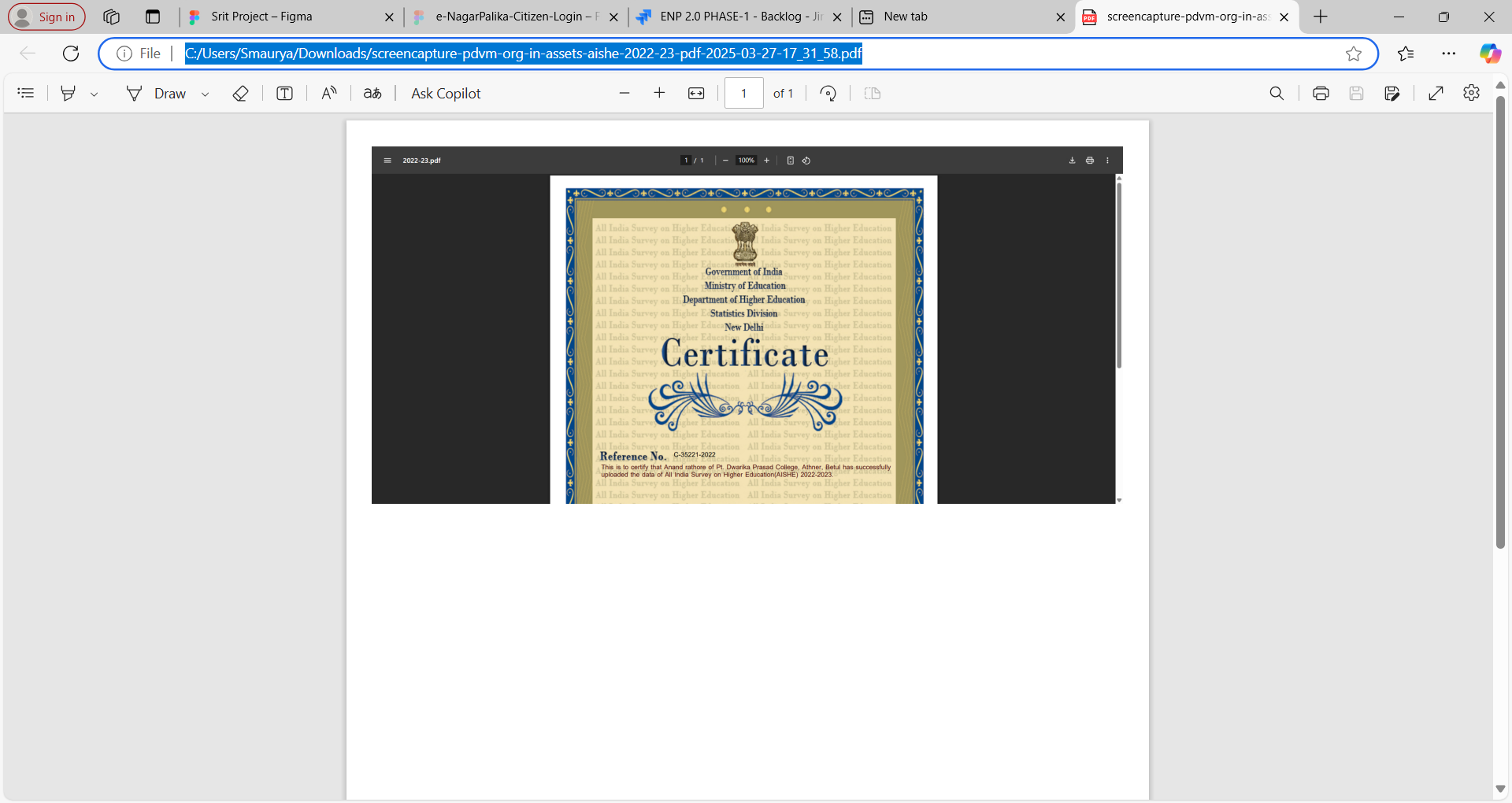Toggle Fit to width view
The width and height of the screenshot is (1512, 803).
(696, 93)
